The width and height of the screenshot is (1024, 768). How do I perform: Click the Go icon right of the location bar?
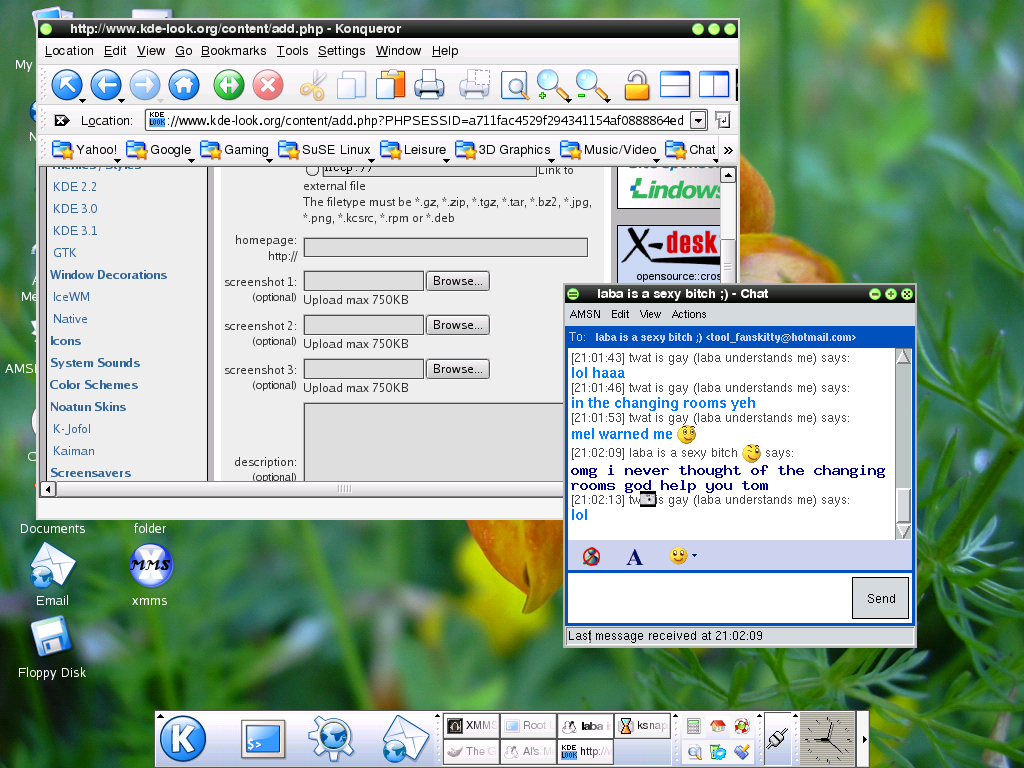click(x=722, y=120)
